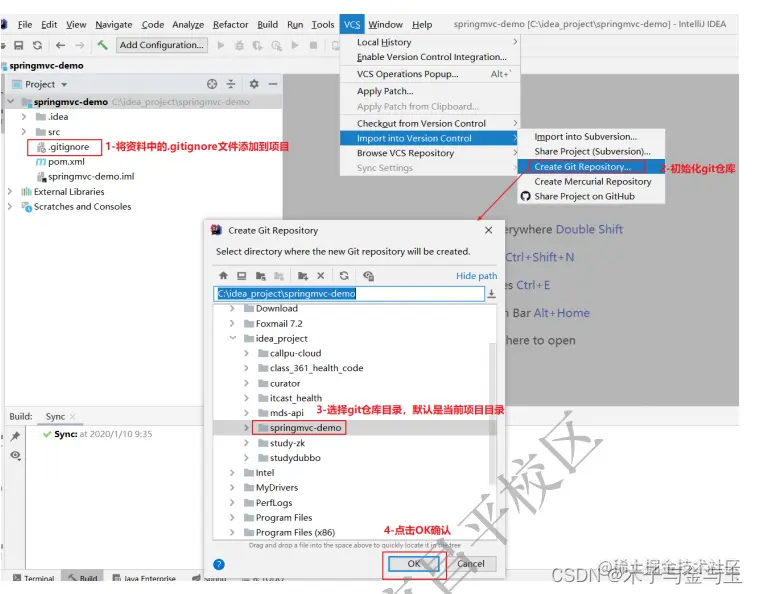Click Desktop directory icon in dialog
The width and height of the screenshot is (758, 594).
pyautogui.click(x=242, y=275)
